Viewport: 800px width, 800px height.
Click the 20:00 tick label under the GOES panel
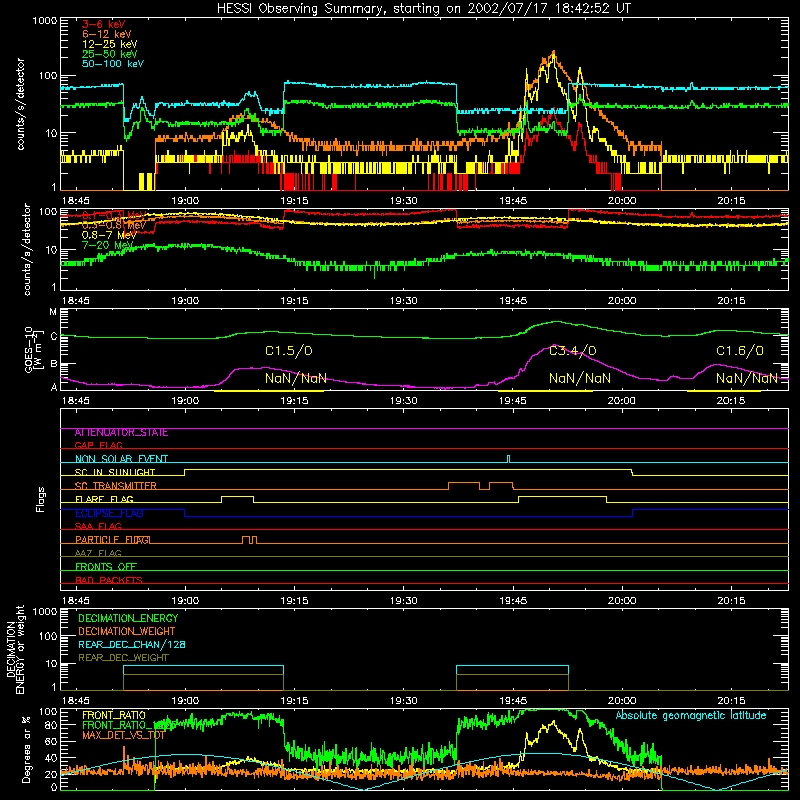point(621,401)
